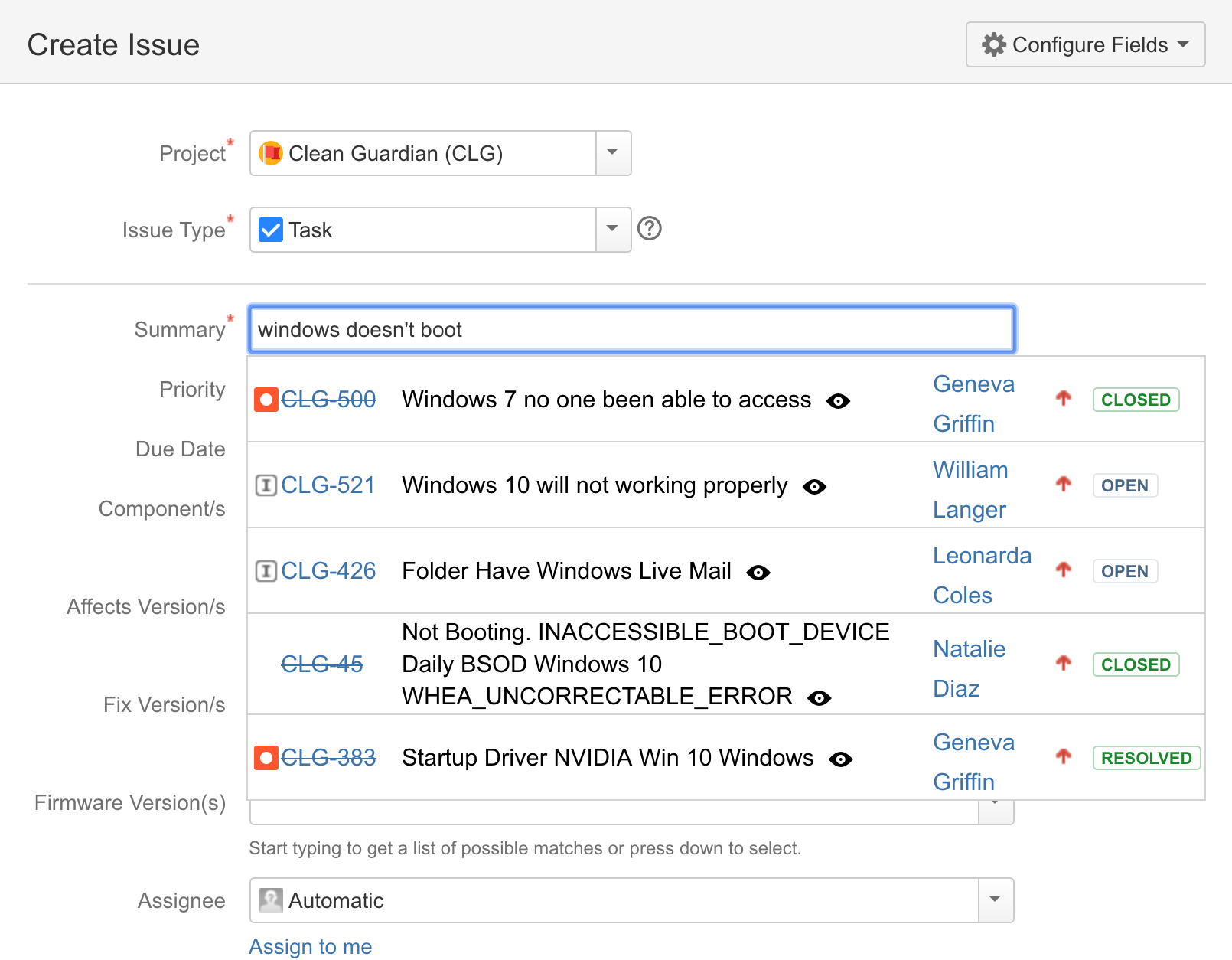Expand the Issue Type dropdown
Screen dimensions: 1232x960
[x=612, y=230]
